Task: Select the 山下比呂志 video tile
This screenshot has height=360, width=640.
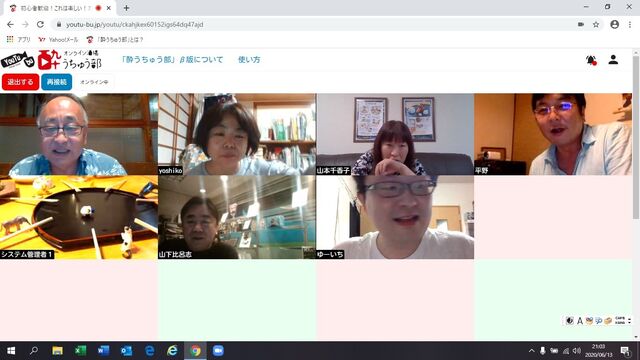Action: coord(237,218)
